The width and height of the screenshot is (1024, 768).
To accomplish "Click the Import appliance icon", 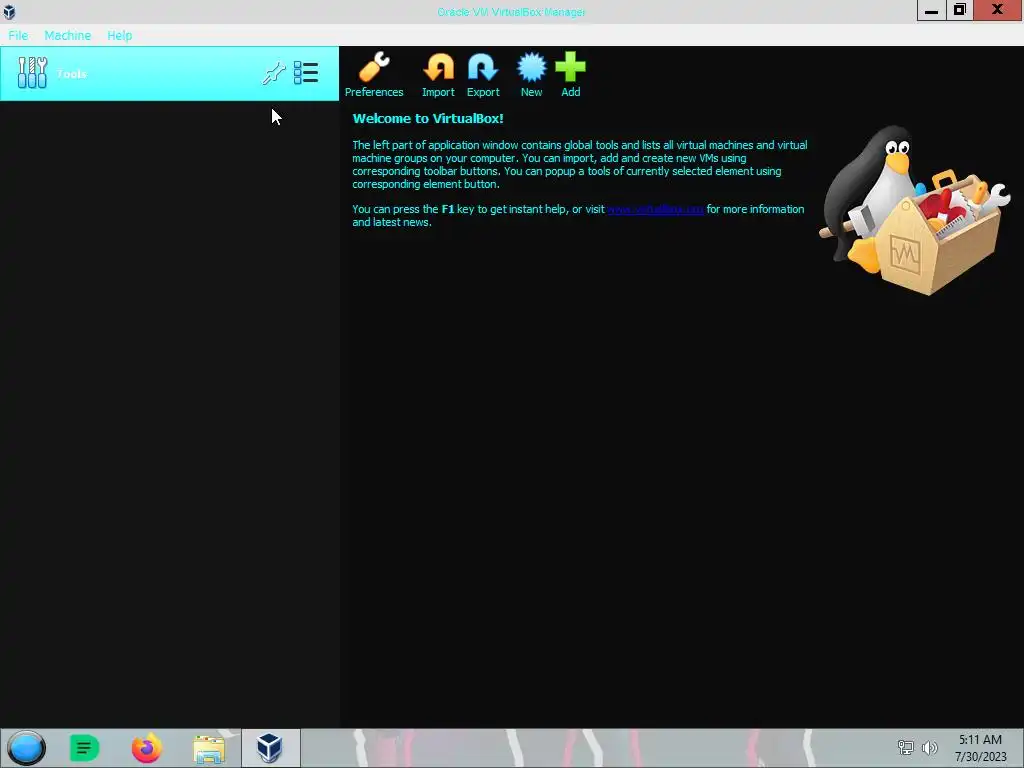I will [438, 75].
